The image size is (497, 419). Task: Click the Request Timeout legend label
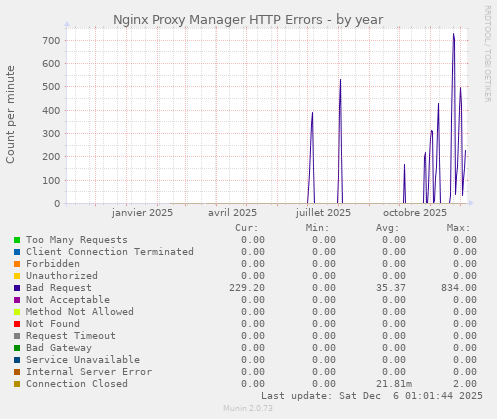[x=71, y=336]
